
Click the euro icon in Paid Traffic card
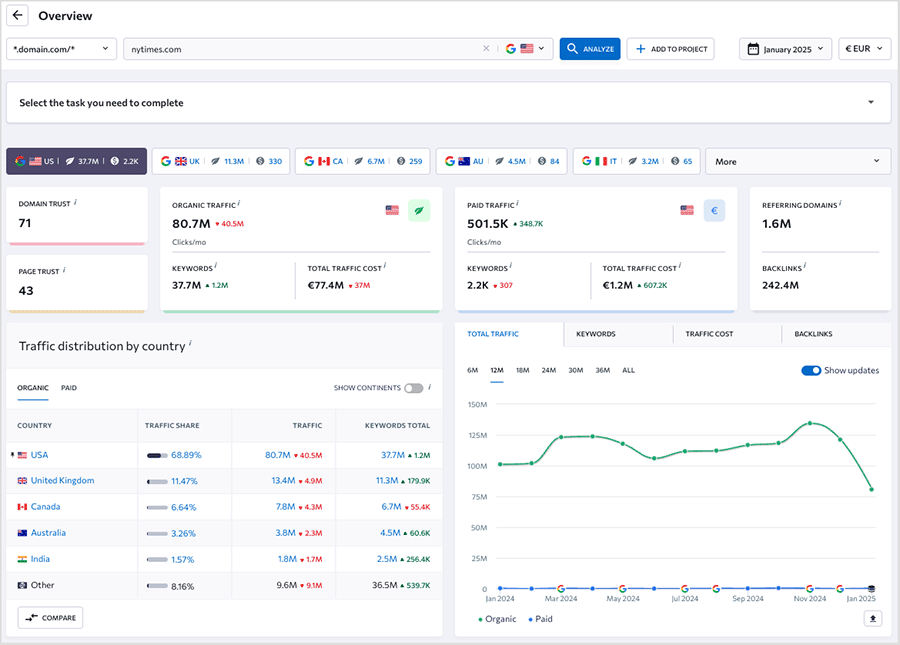714,211
